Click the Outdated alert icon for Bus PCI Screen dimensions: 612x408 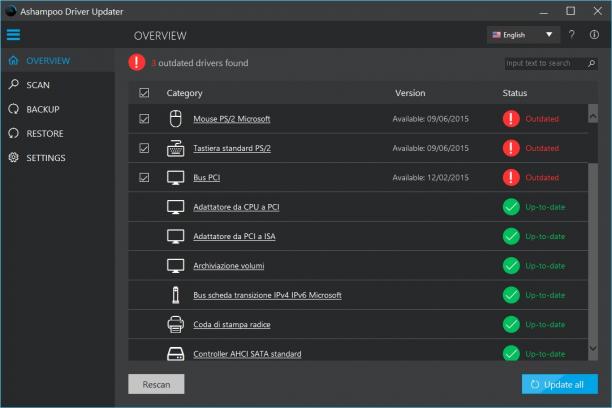click(x=511, y=178)
